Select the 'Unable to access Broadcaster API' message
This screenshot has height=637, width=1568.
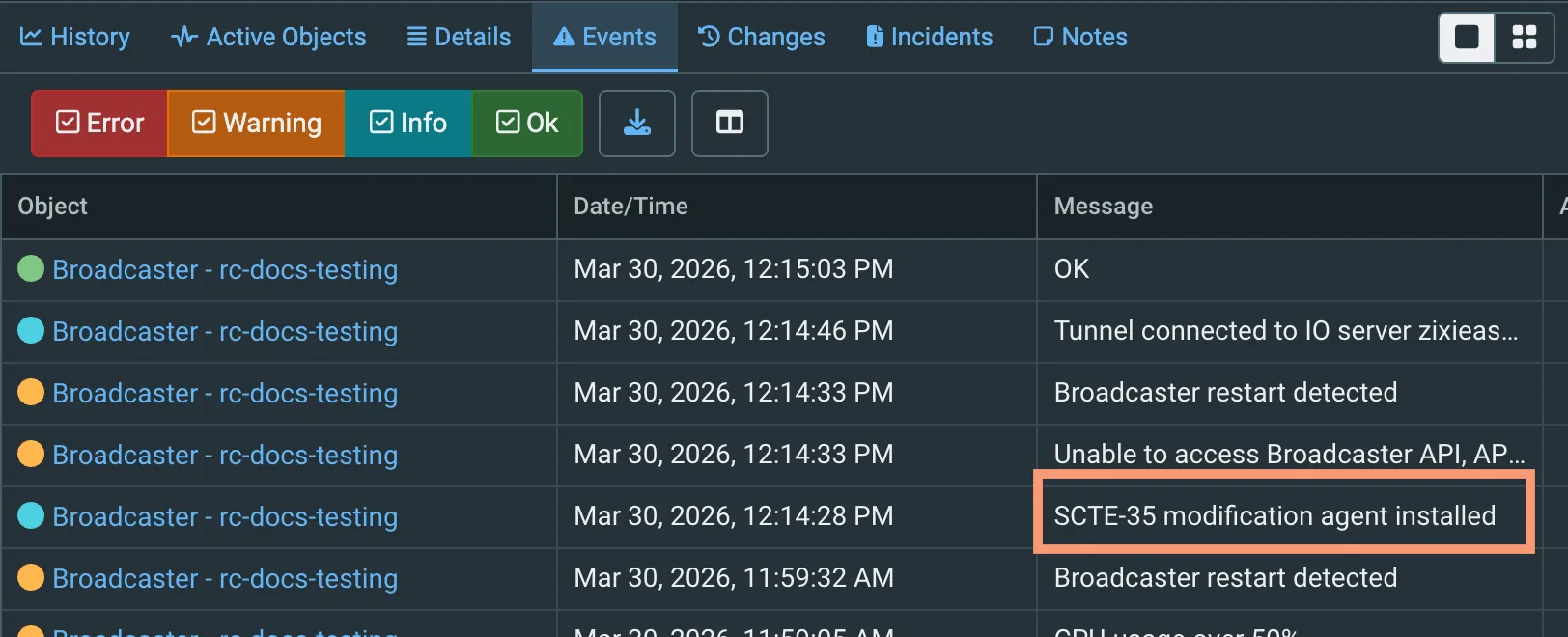point(1289,454)
